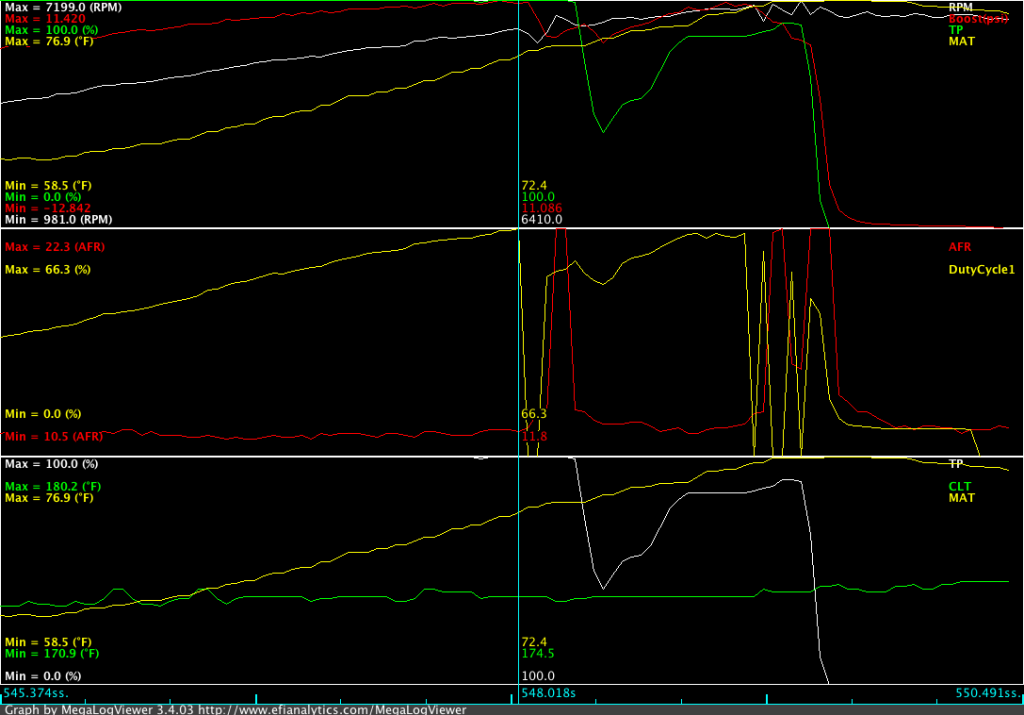
Task: Click the 545.374s start time label
Action: point(36,693)
